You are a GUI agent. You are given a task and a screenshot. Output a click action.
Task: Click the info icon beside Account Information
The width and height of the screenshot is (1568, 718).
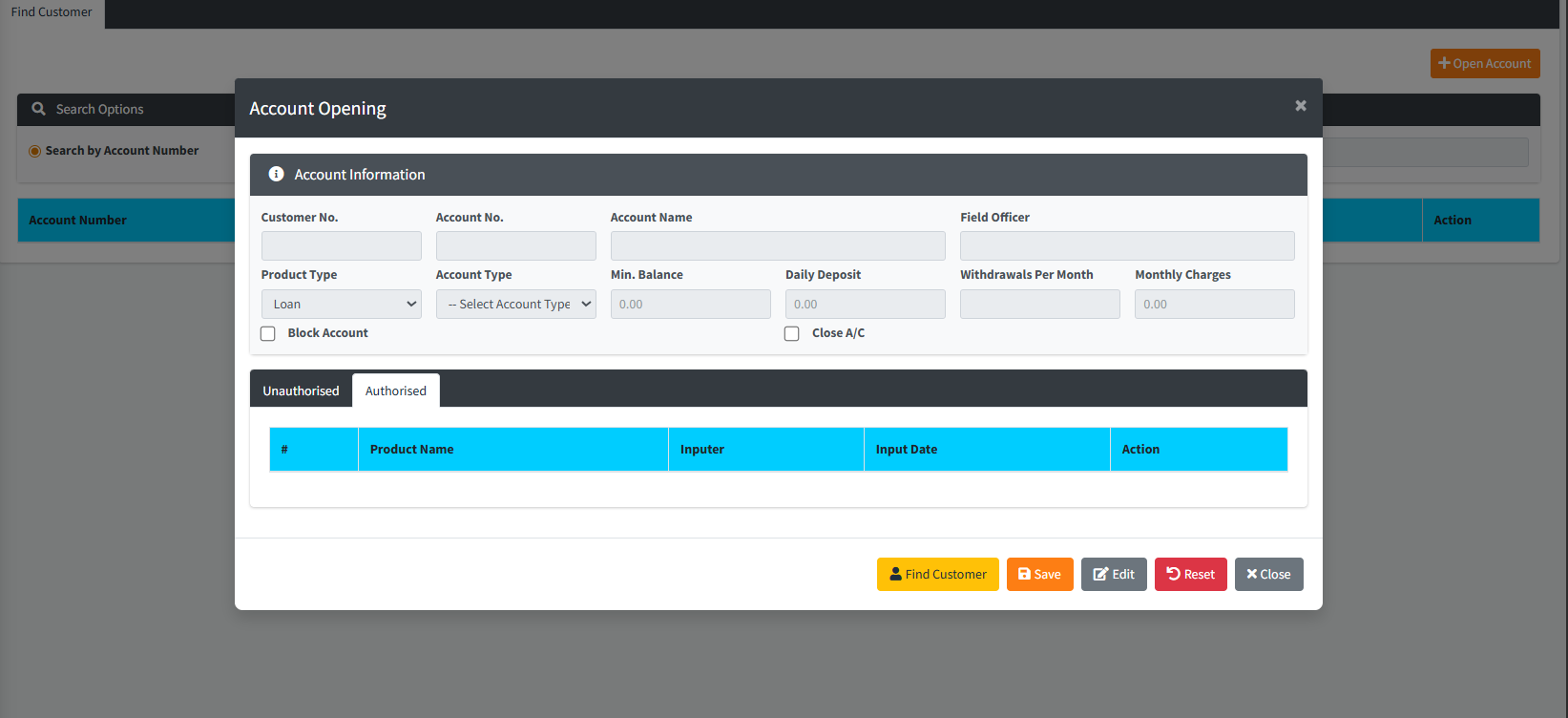[276, 174]
